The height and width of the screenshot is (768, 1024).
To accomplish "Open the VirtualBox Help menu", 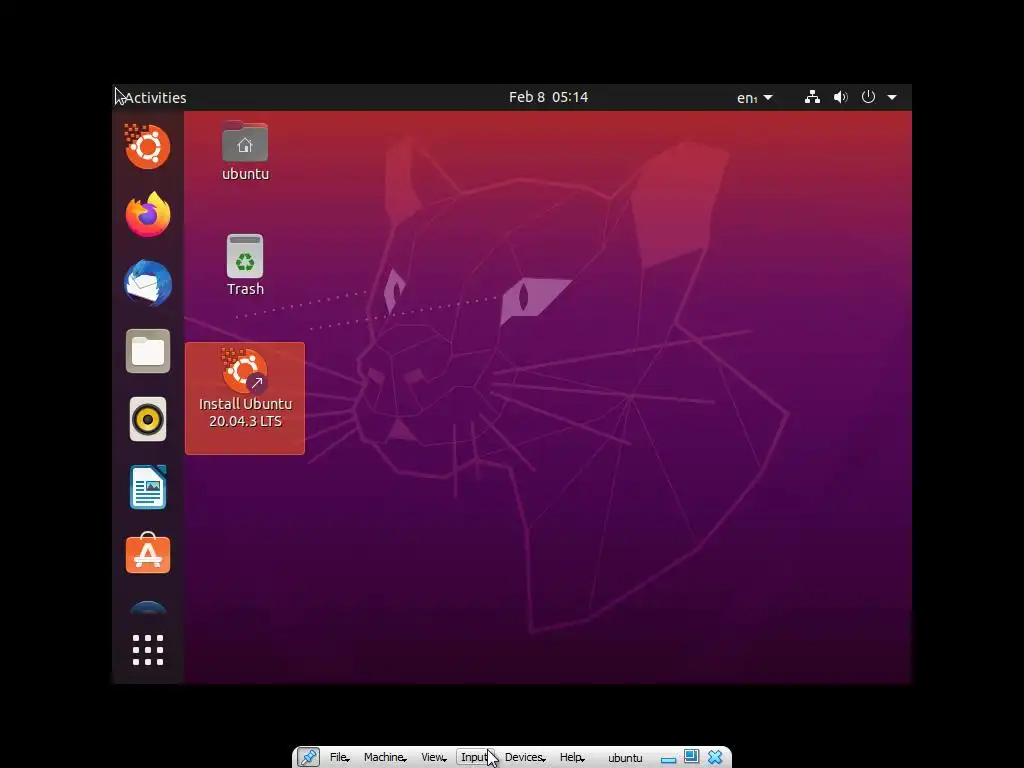I will (x=571, y=757).
